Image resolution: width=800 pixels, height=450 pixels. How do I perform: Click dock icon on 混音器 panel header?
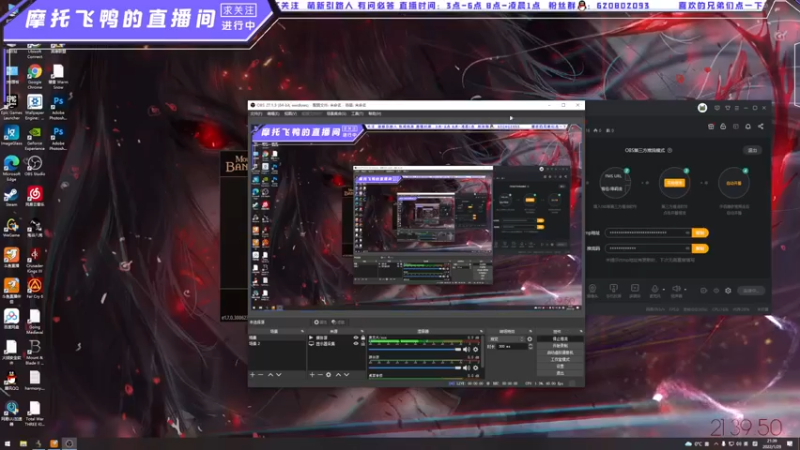481,331
